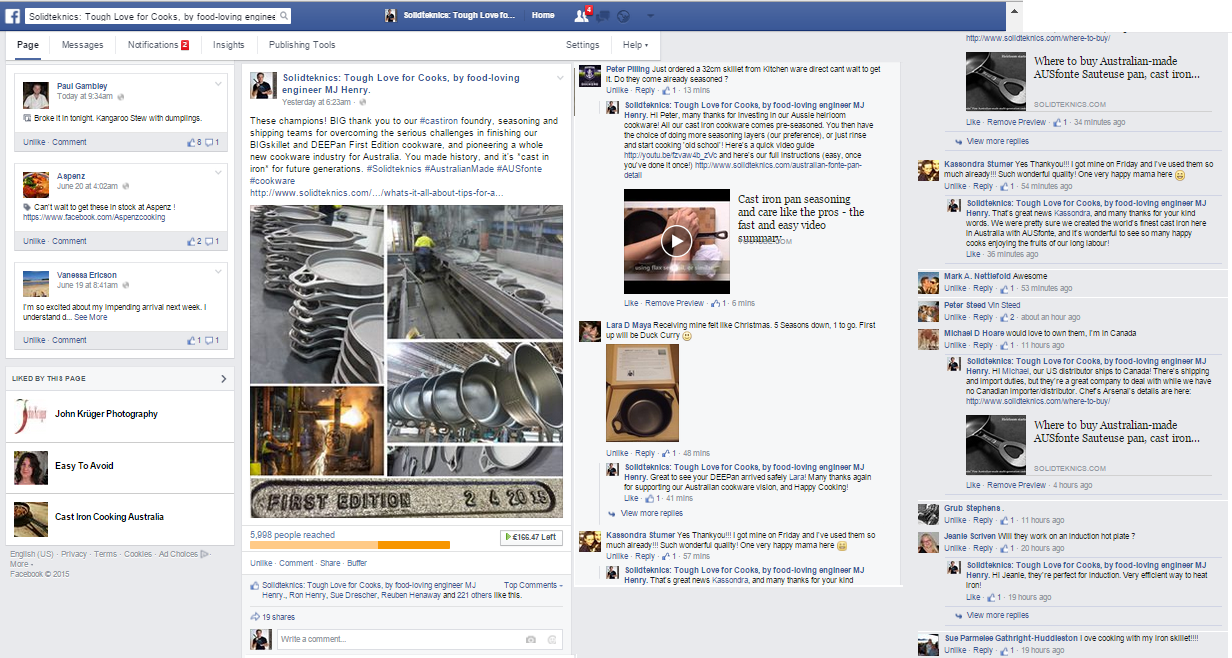Unlike Kassondra Sturner's comment in right column

pos(955,187)
